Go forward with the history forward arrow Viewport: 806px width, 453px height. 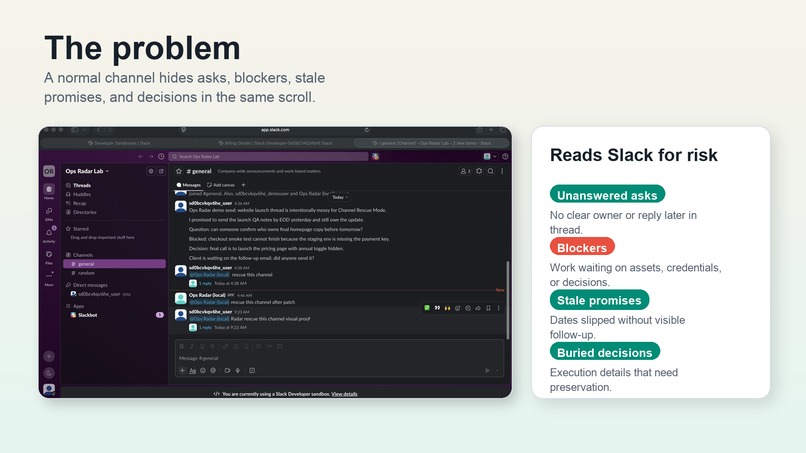point(151,156)
